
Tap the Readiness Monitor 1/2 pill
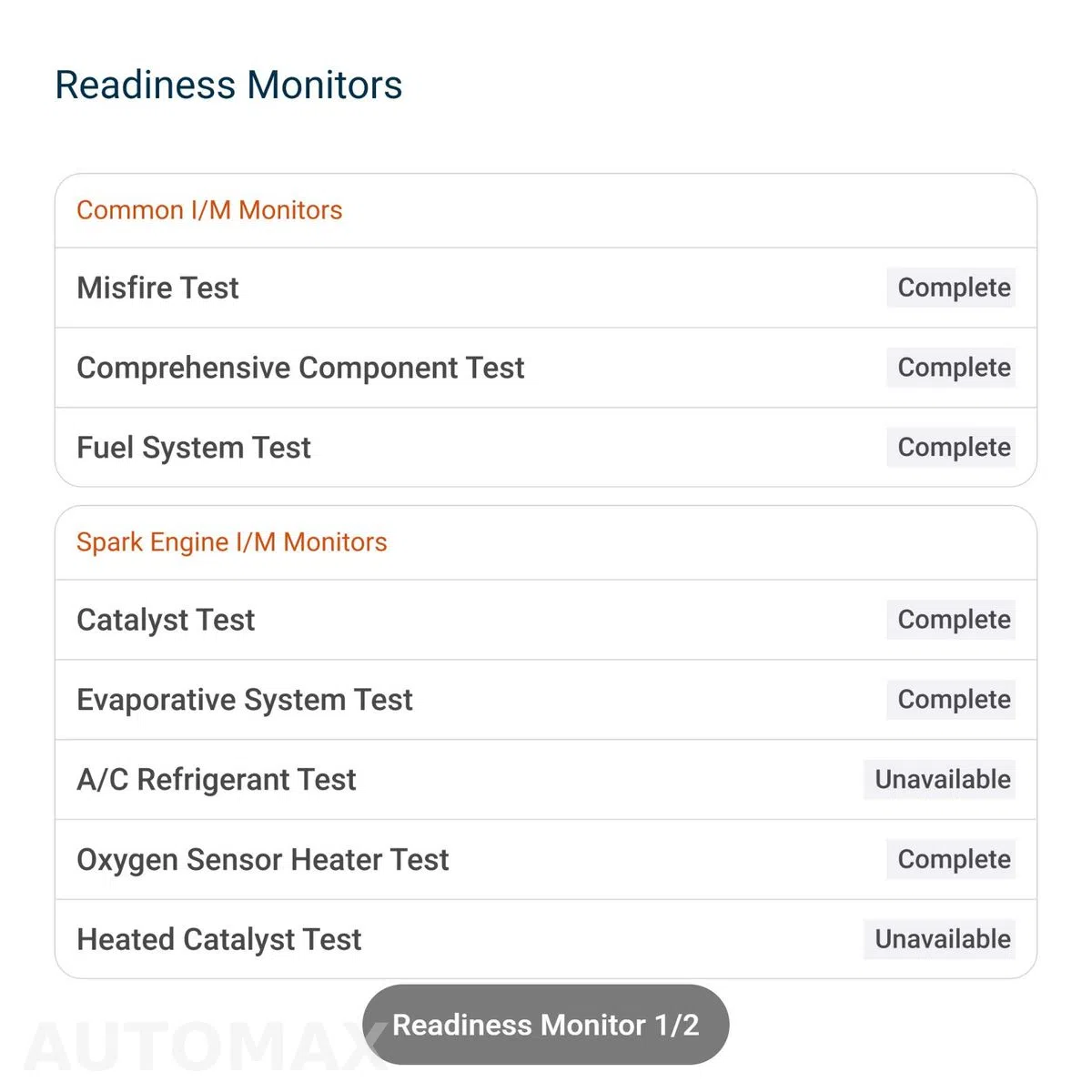coord(546,1025)
